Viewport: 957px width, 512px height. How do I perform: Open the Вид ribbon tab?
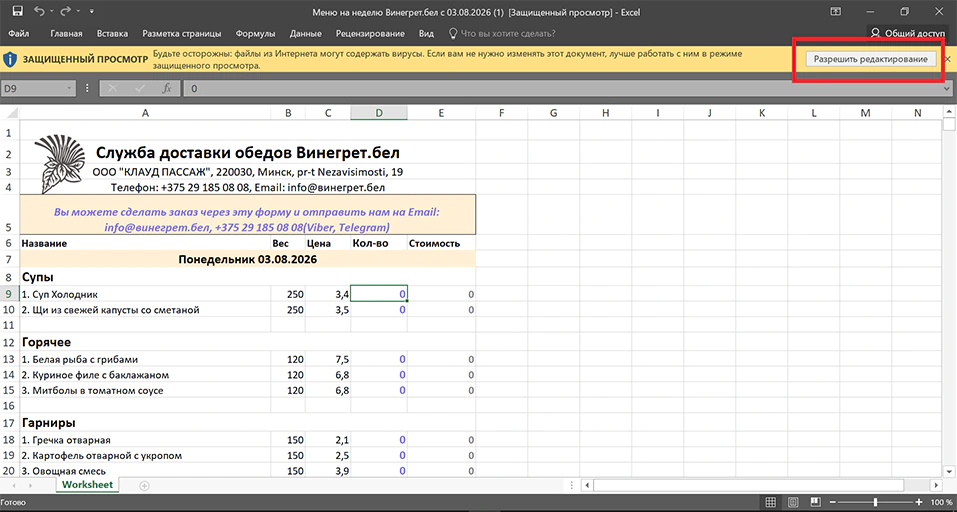click(x=426, y=34)
